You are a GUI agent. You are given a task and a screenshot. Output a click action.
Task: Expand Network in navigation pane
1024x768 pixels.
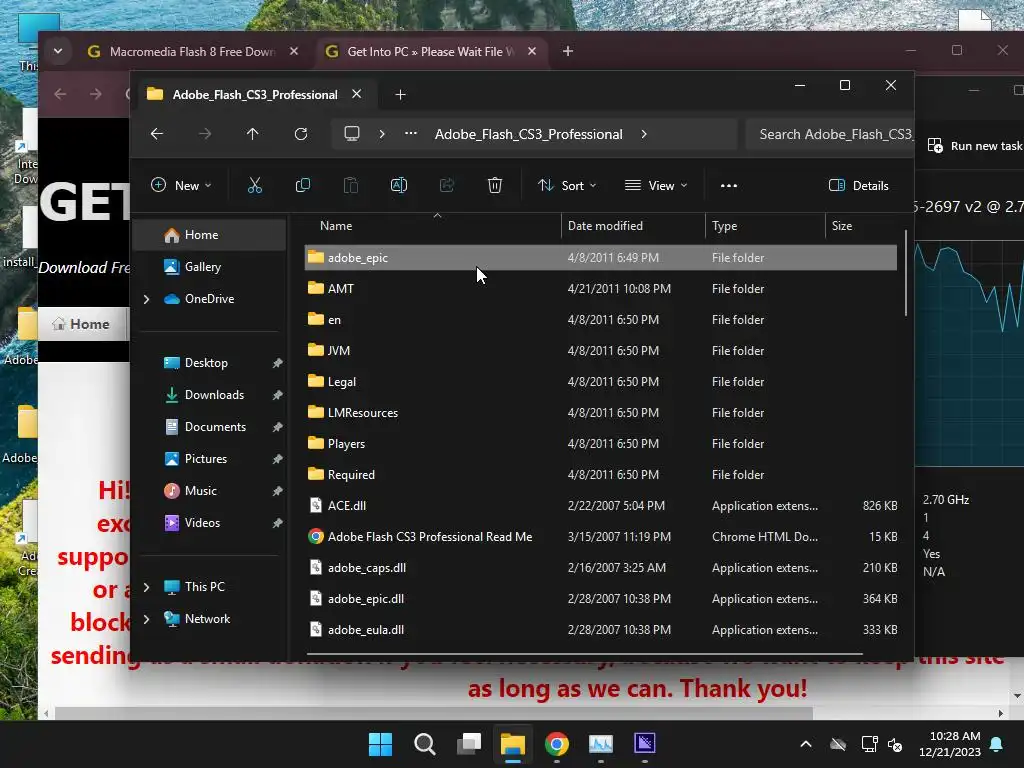[x=146, y=619]
